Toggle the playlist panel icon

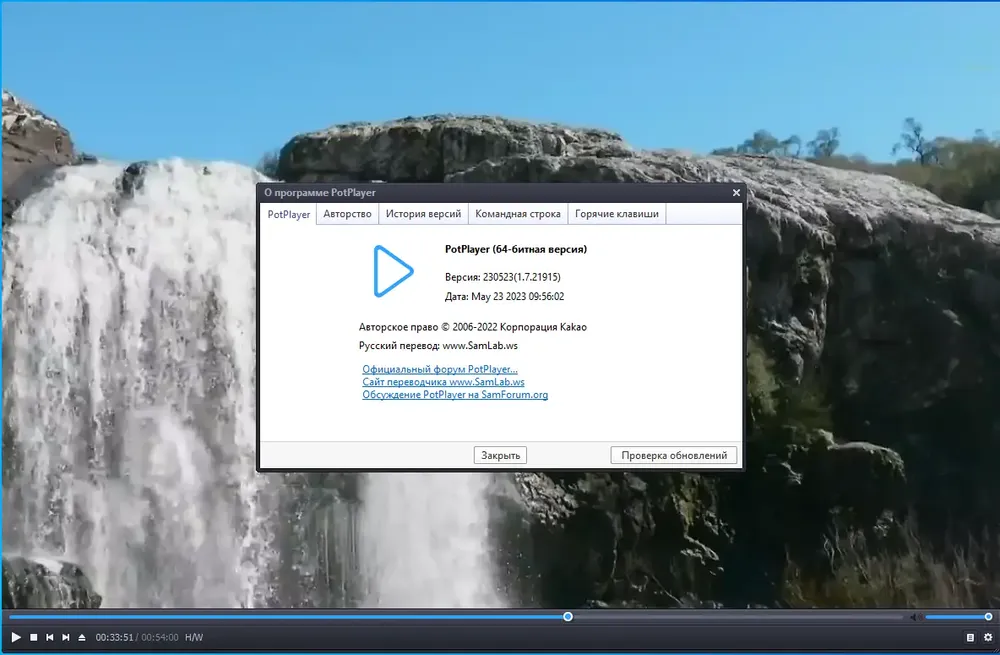click(970, 637)
